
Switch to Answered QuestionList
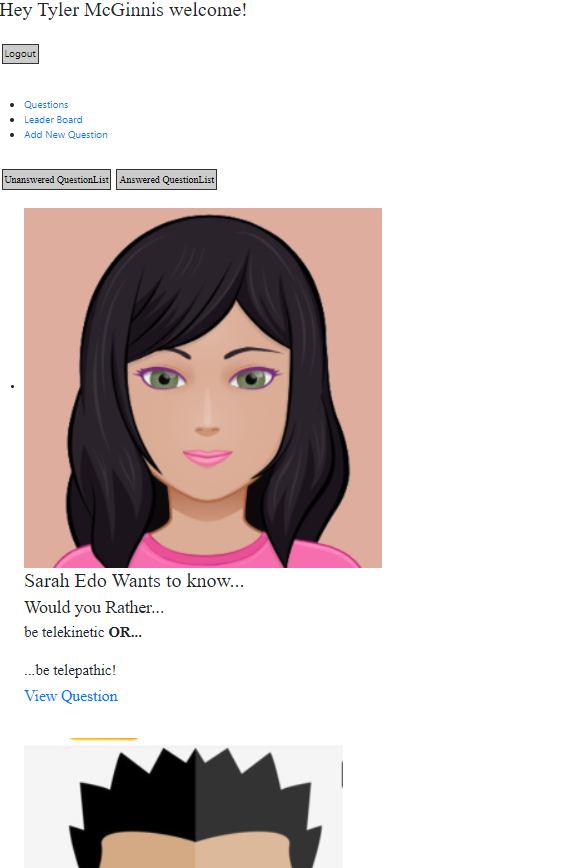click(167, 179)
